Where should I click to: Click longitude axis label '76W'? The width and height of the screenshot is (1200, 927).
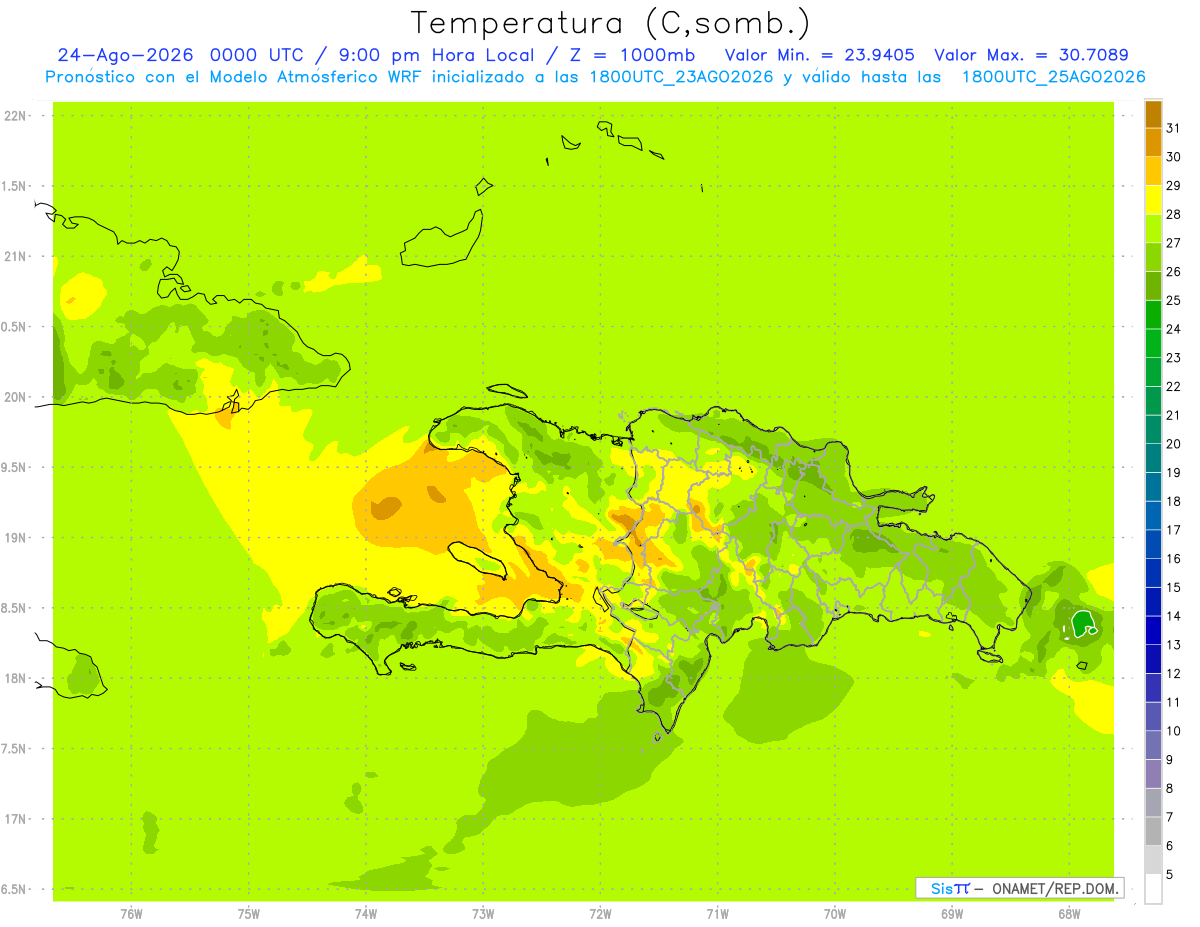point(131,914)
